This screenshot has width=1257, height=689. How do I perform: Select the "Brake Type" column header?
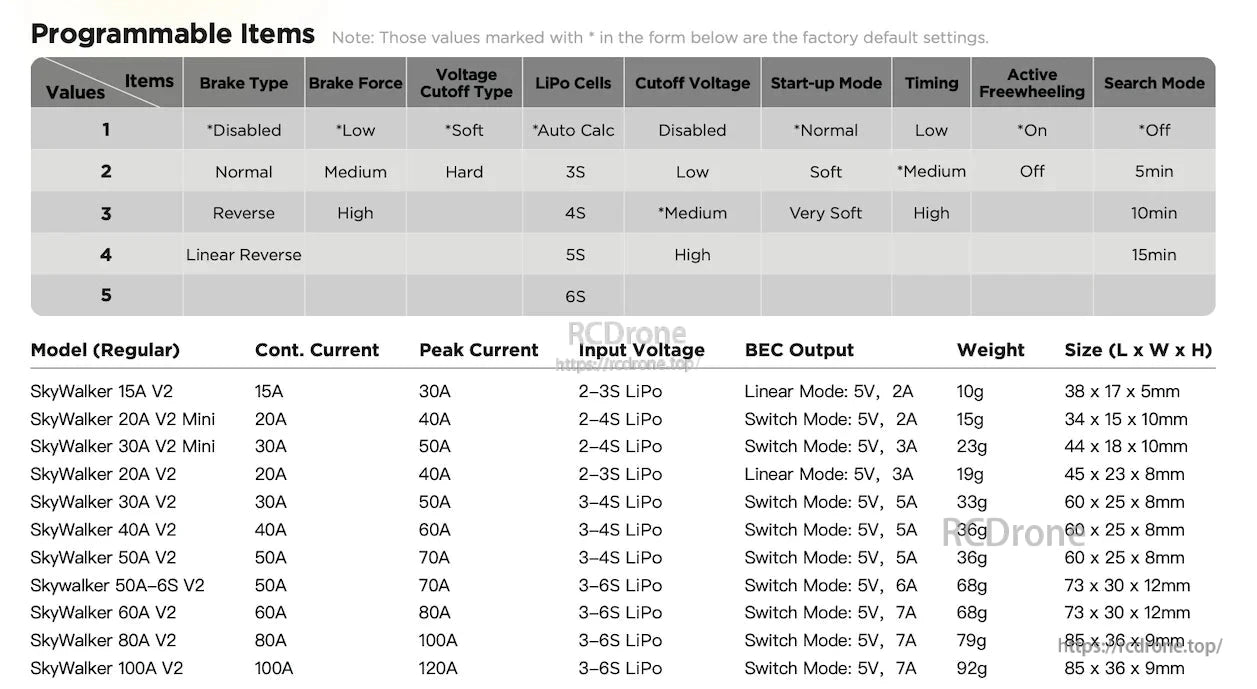pyautogui.click(x=243, y=83)
